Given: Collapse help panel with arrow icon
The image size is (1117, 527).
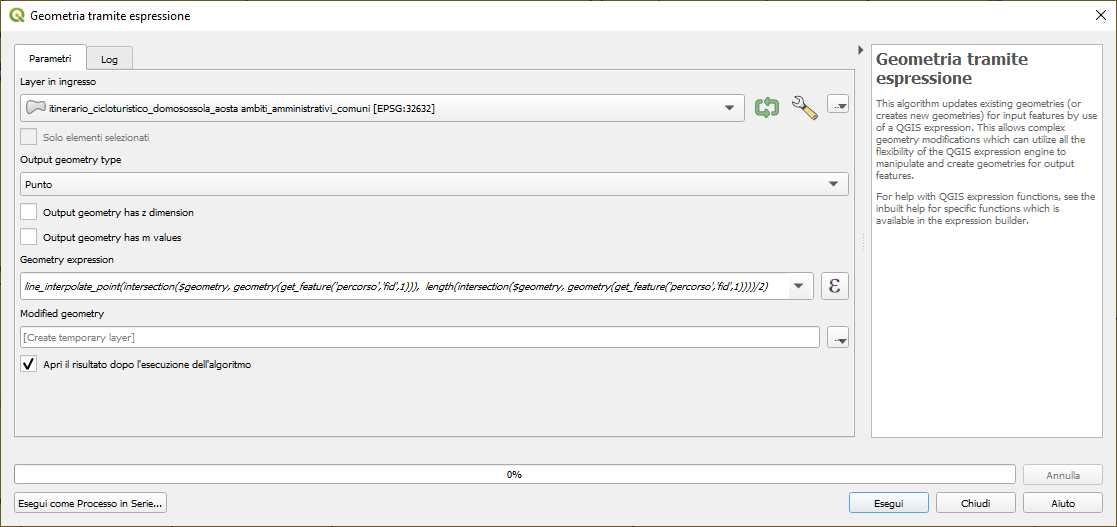Looking at the screenshot, I should [x=861, y=50].
